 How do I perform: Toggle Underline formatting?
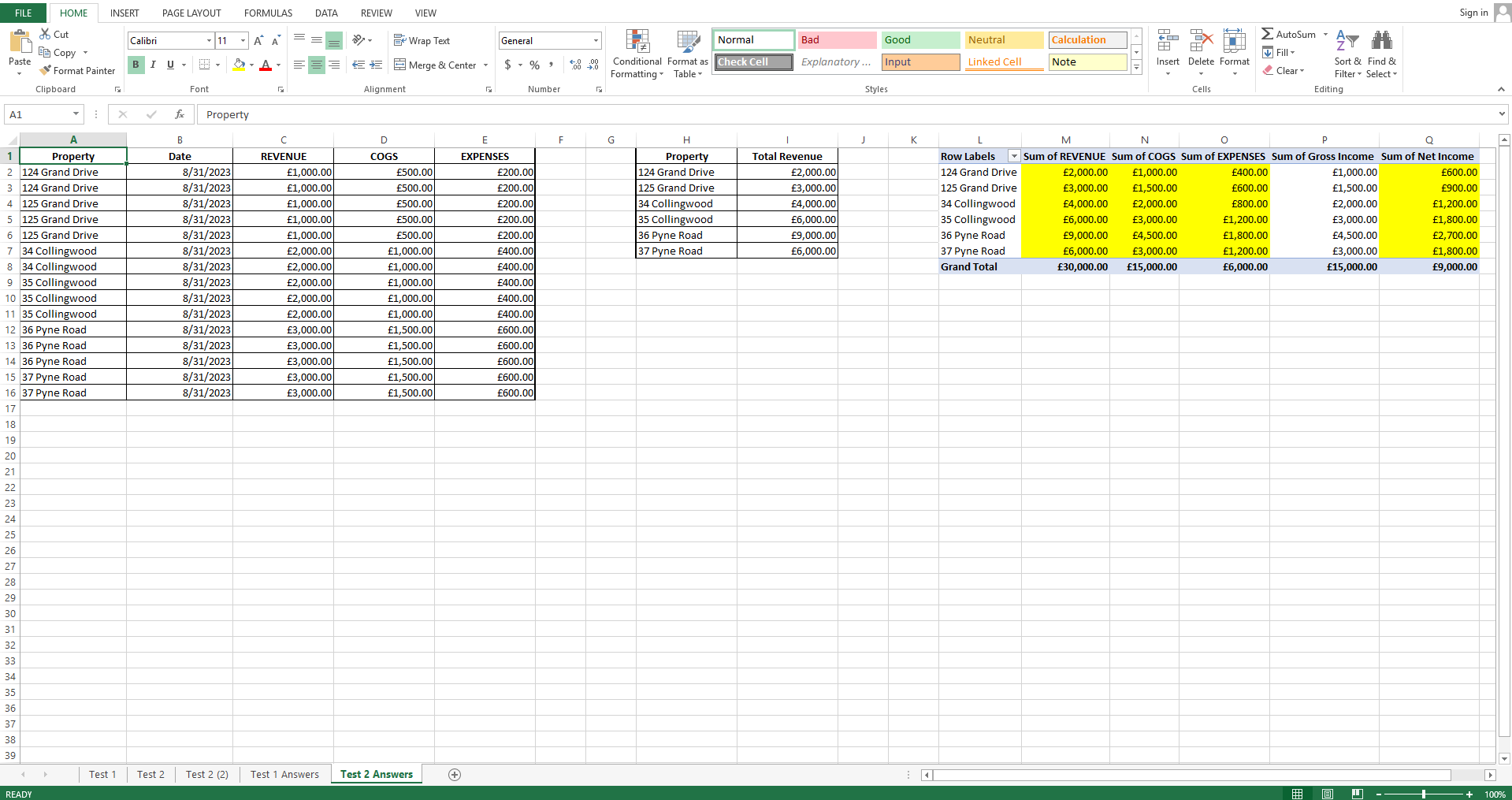170,65
